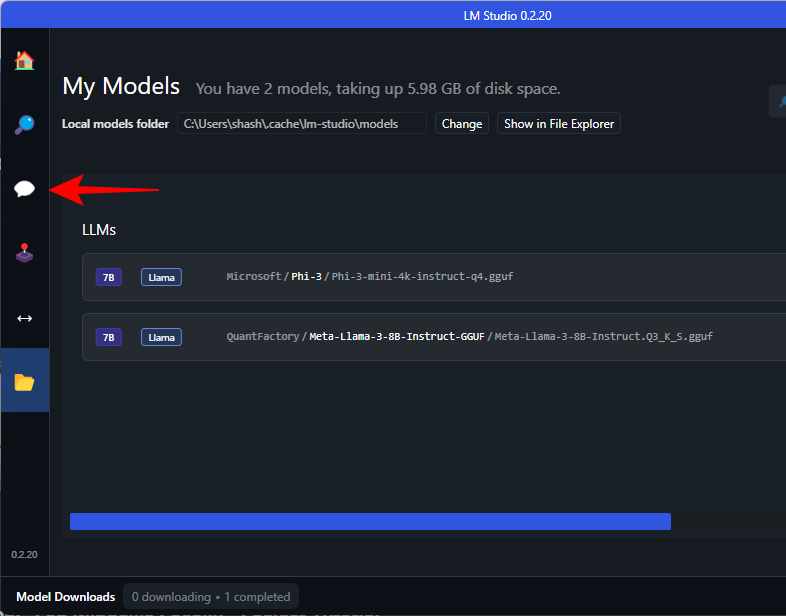The width and height of the screenshot is (786, 616).
Task: Select the Phi-3-mini-4k-instruct-q4.gguf model row
Action: point(434,277)
